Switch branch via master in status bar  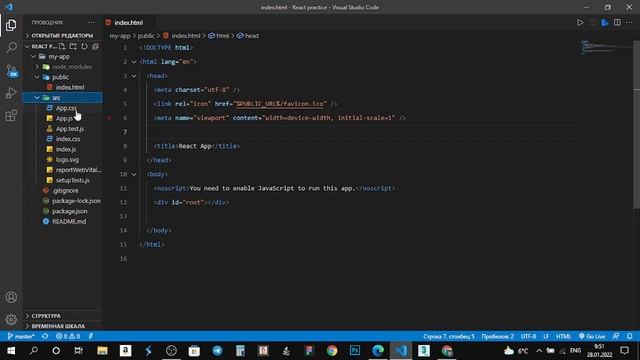[21, 336]
